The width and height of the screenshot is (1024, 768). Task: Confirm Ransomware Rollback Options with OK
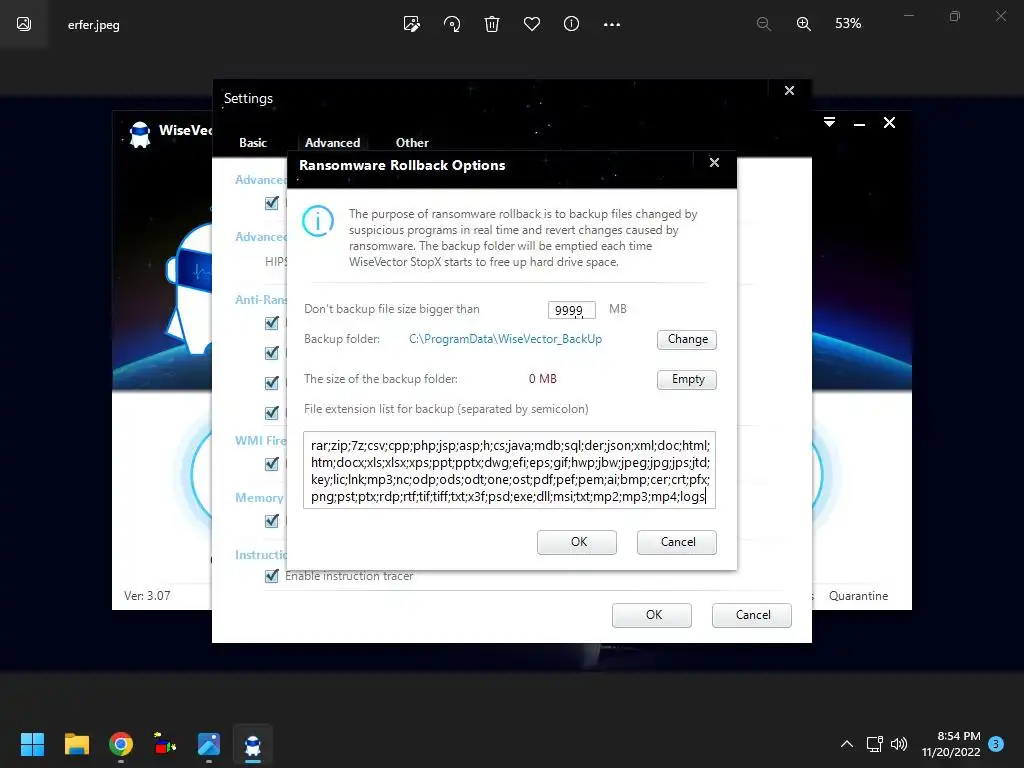pyautogui.click(x=577, y=542)
